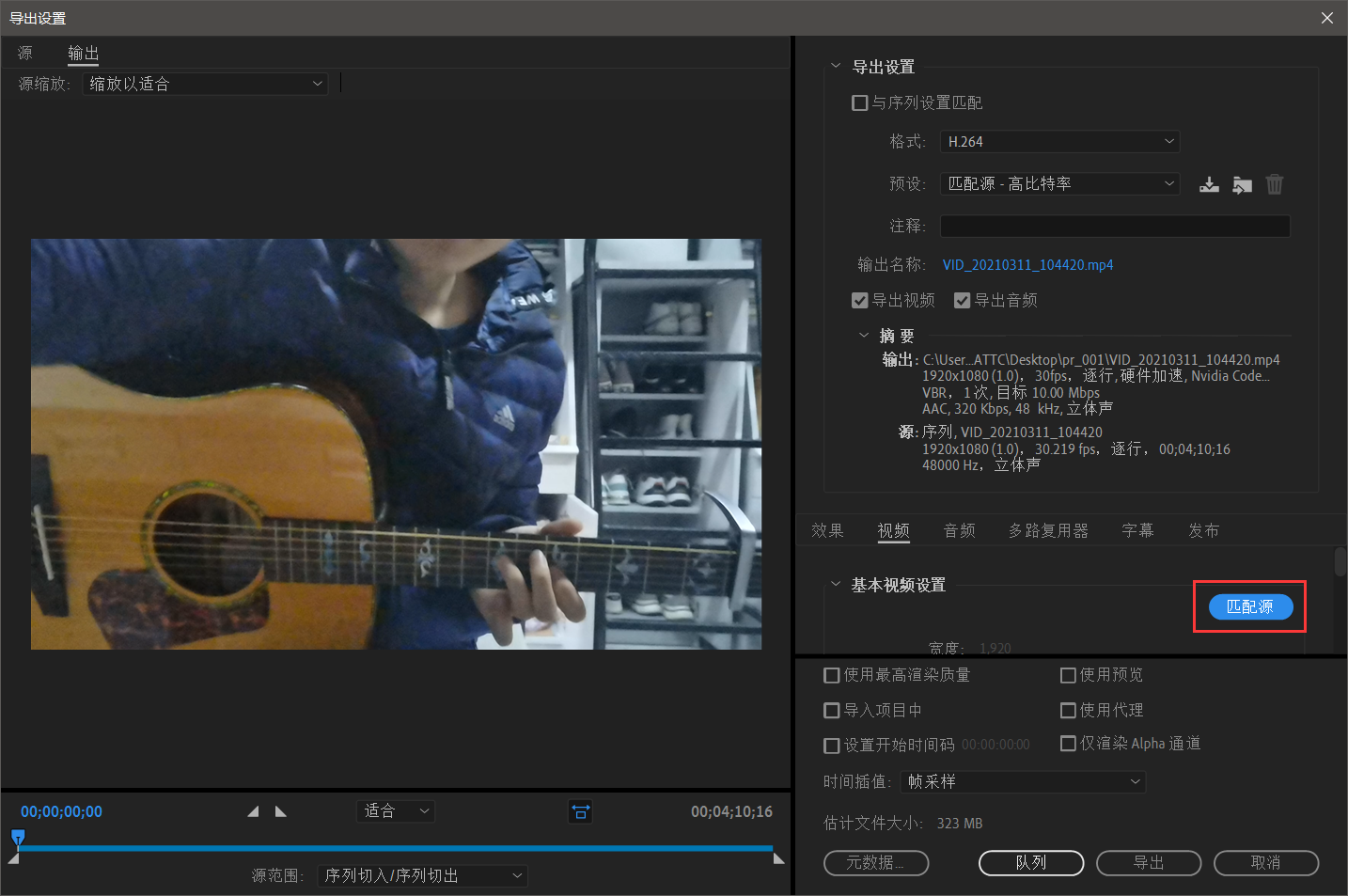1348x896 pixels.
Task: Switch to the 源 tab
Action: tap(25, 53)
